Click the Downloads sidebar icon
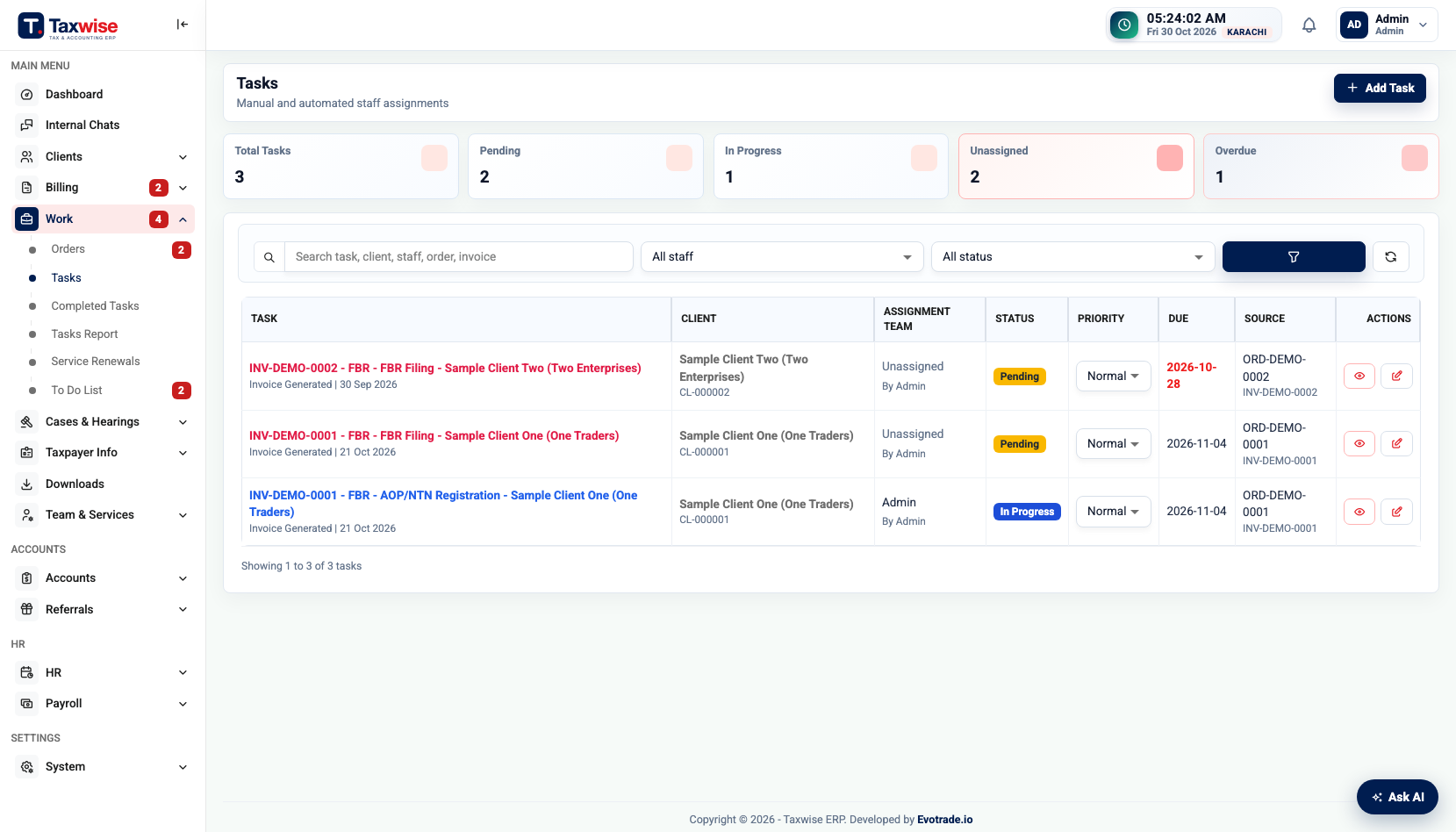The height and width of the screenshot is (832, 1456). 27,484
